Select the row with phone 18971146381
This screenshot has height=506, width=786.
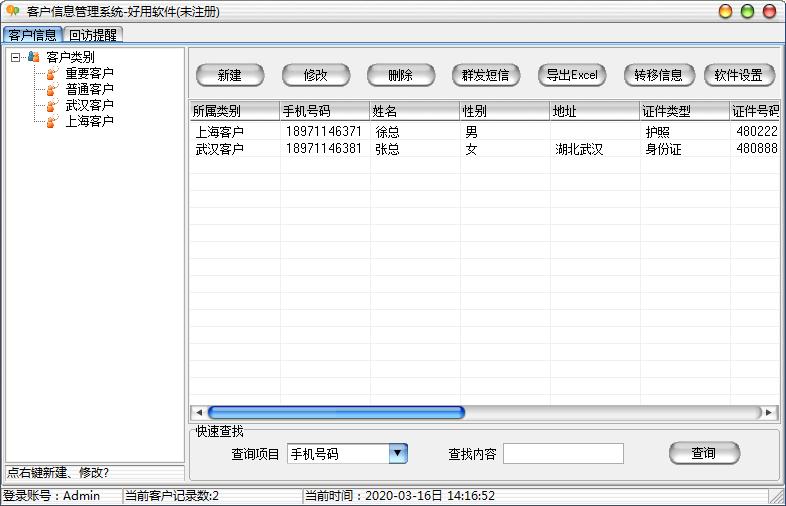click(x=485, y=149)
